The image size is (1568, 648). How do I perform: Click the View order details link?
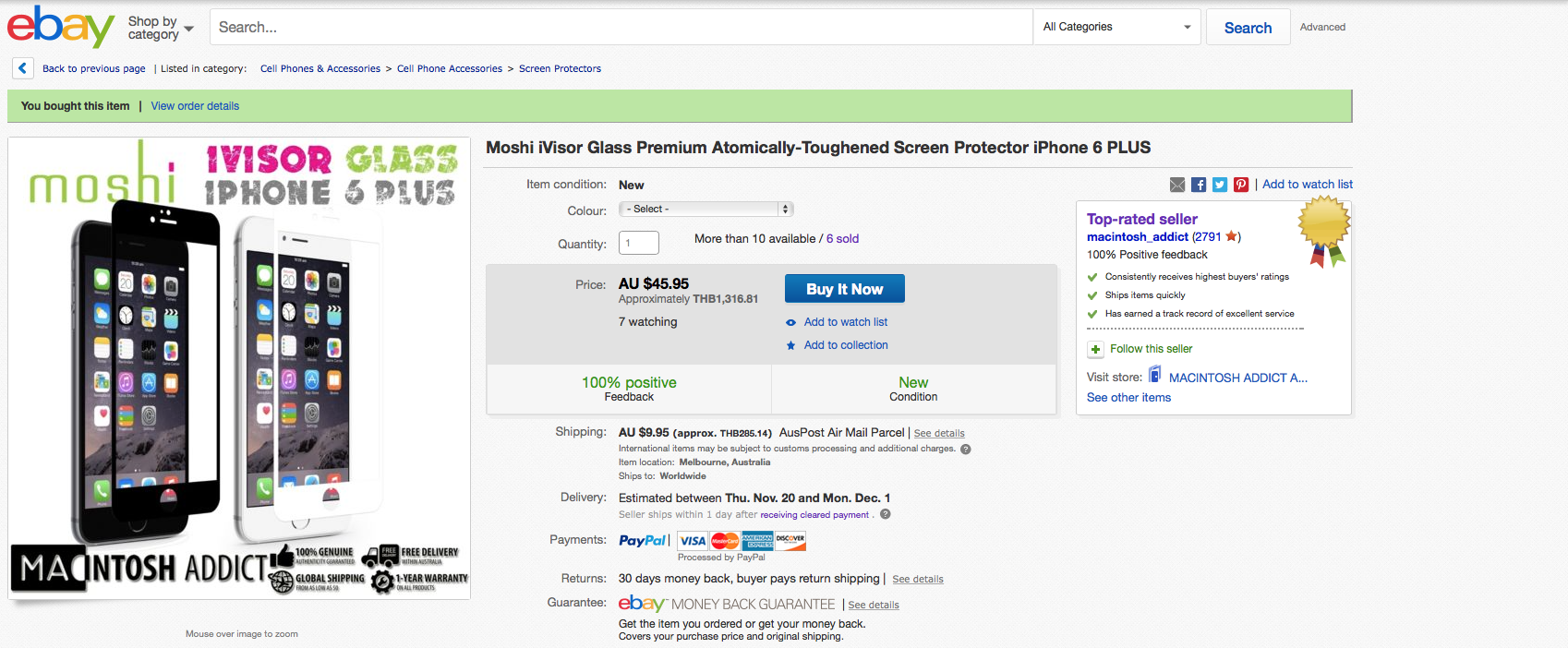[195, 106]
